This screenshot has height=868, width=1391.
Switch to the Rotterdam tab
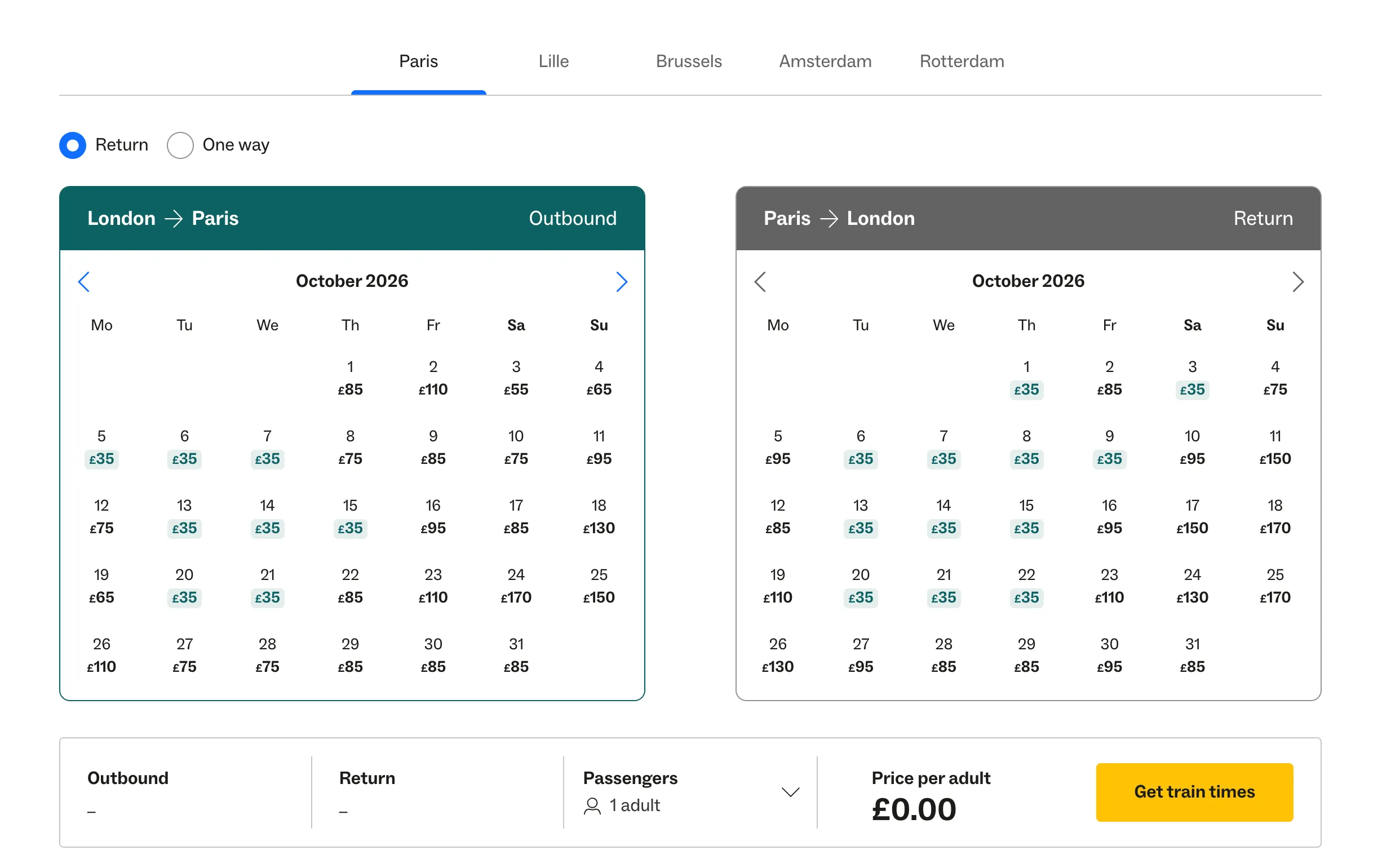coord(962,61)
